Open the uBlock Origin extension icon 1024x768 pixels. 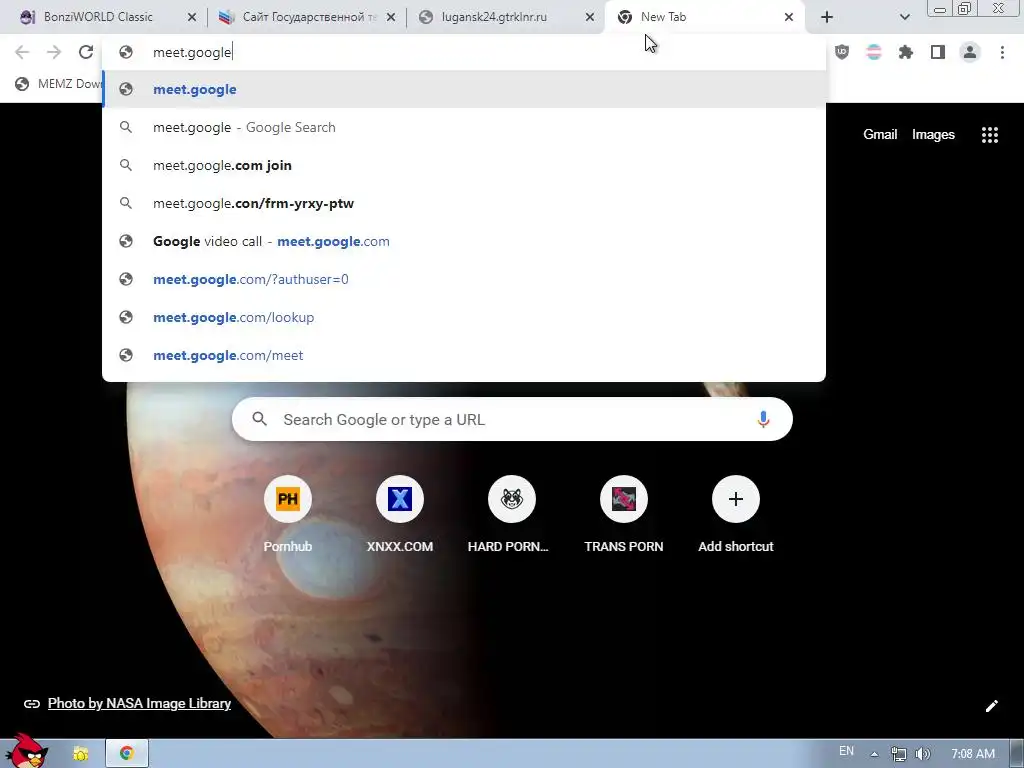(842, 52)
